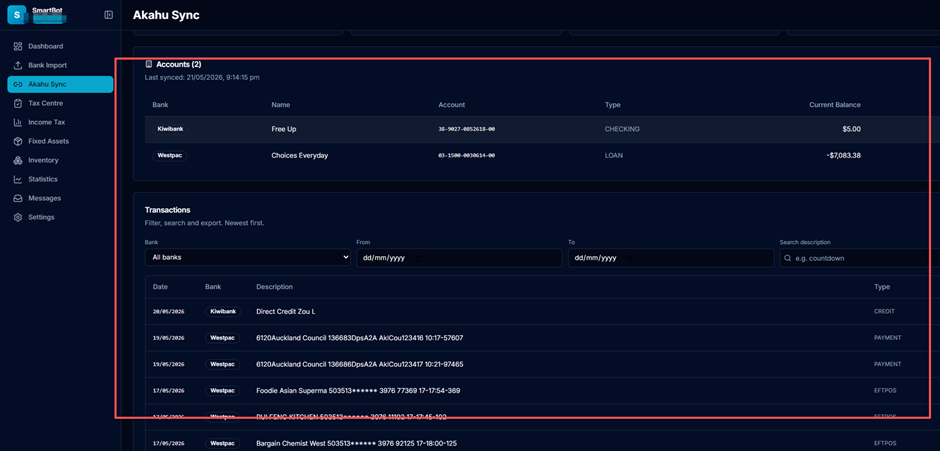The height and width of the screenshot is (451, 940).
Task: Go to Bank Import
Action: click(x=60, y=65)
